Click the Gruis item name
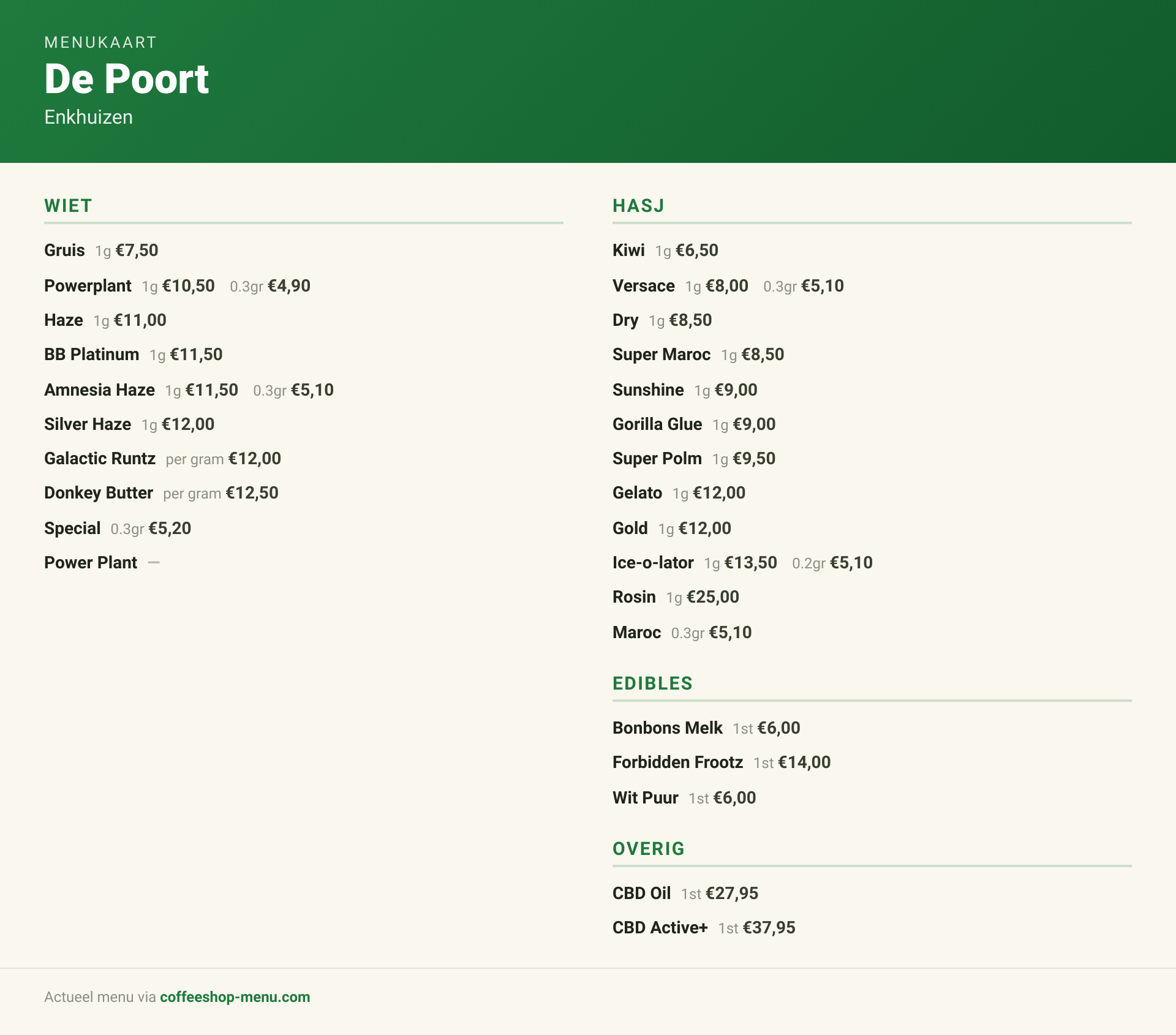 [64, 250]
